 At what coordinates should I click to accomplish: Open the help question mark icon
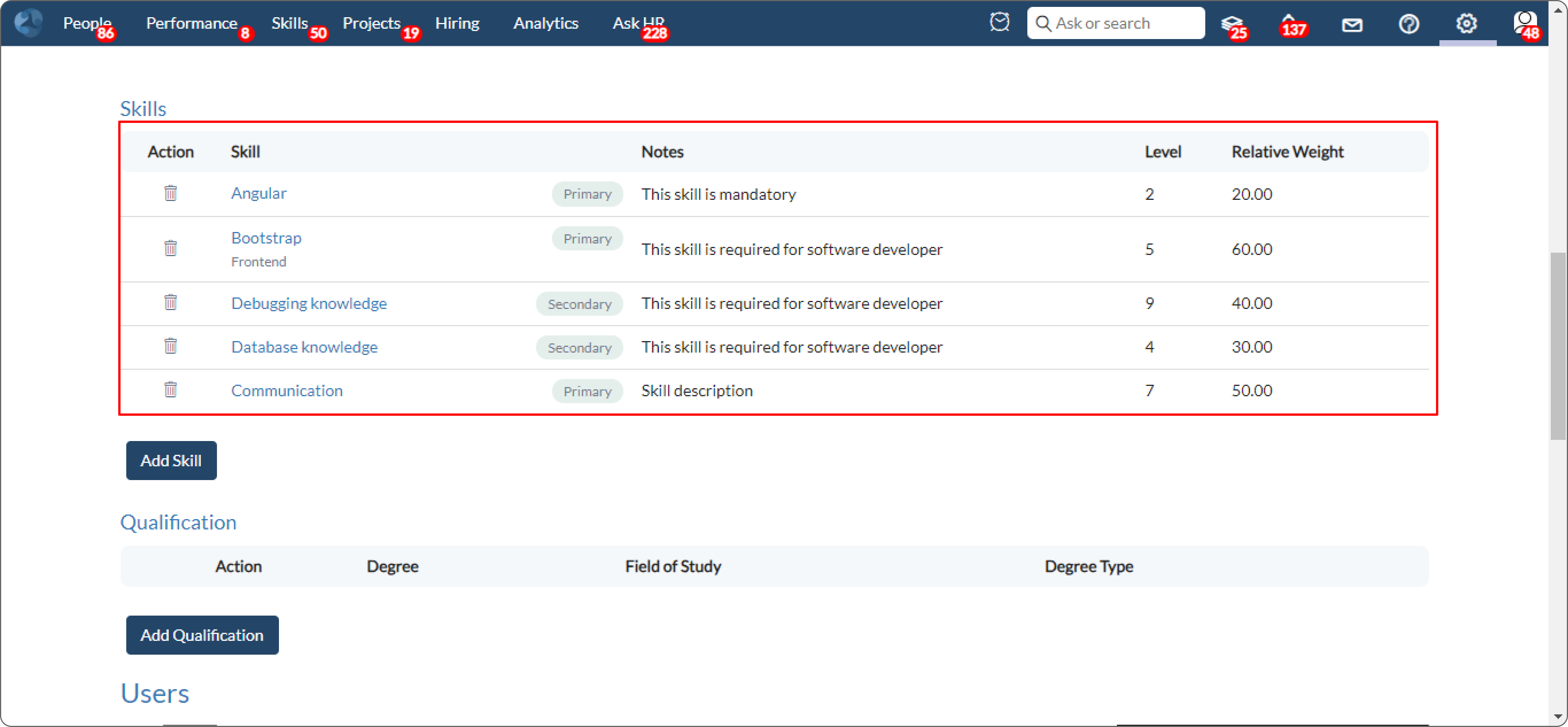(1408, 24)
